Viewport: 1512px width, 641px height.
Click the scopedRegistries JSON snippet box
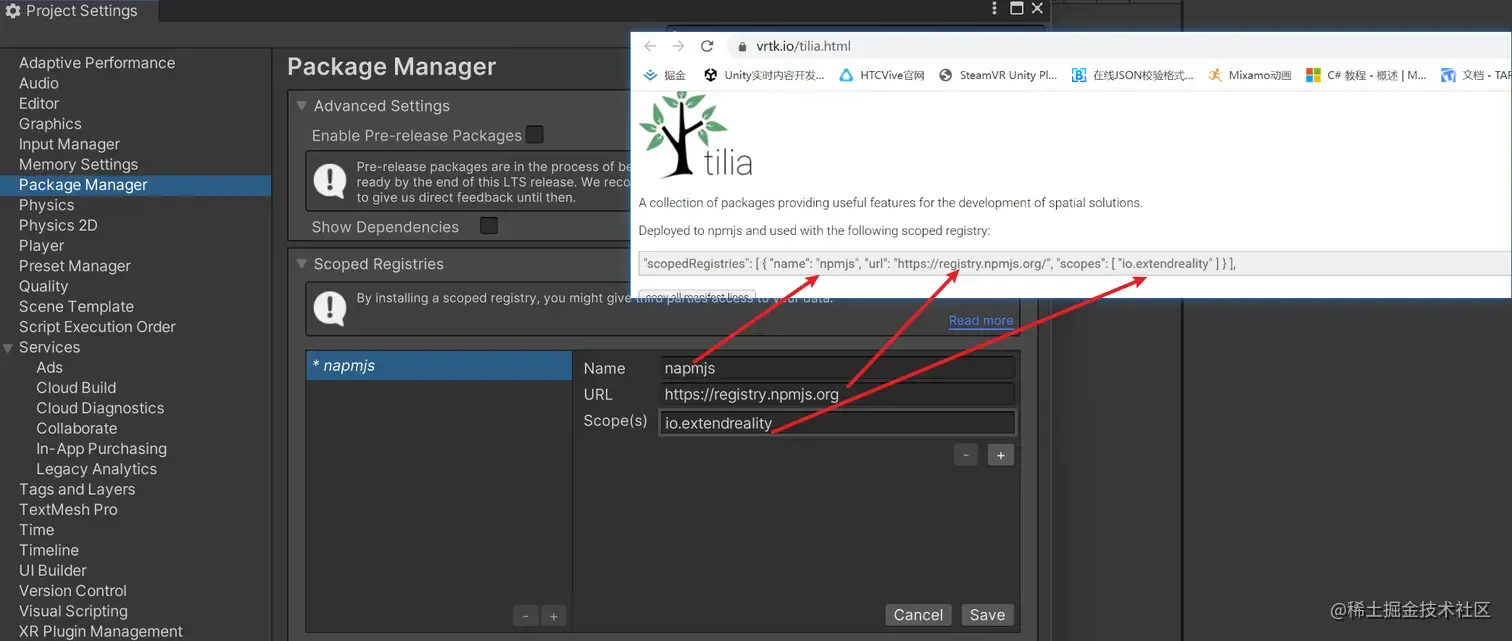pos(1075,264)
